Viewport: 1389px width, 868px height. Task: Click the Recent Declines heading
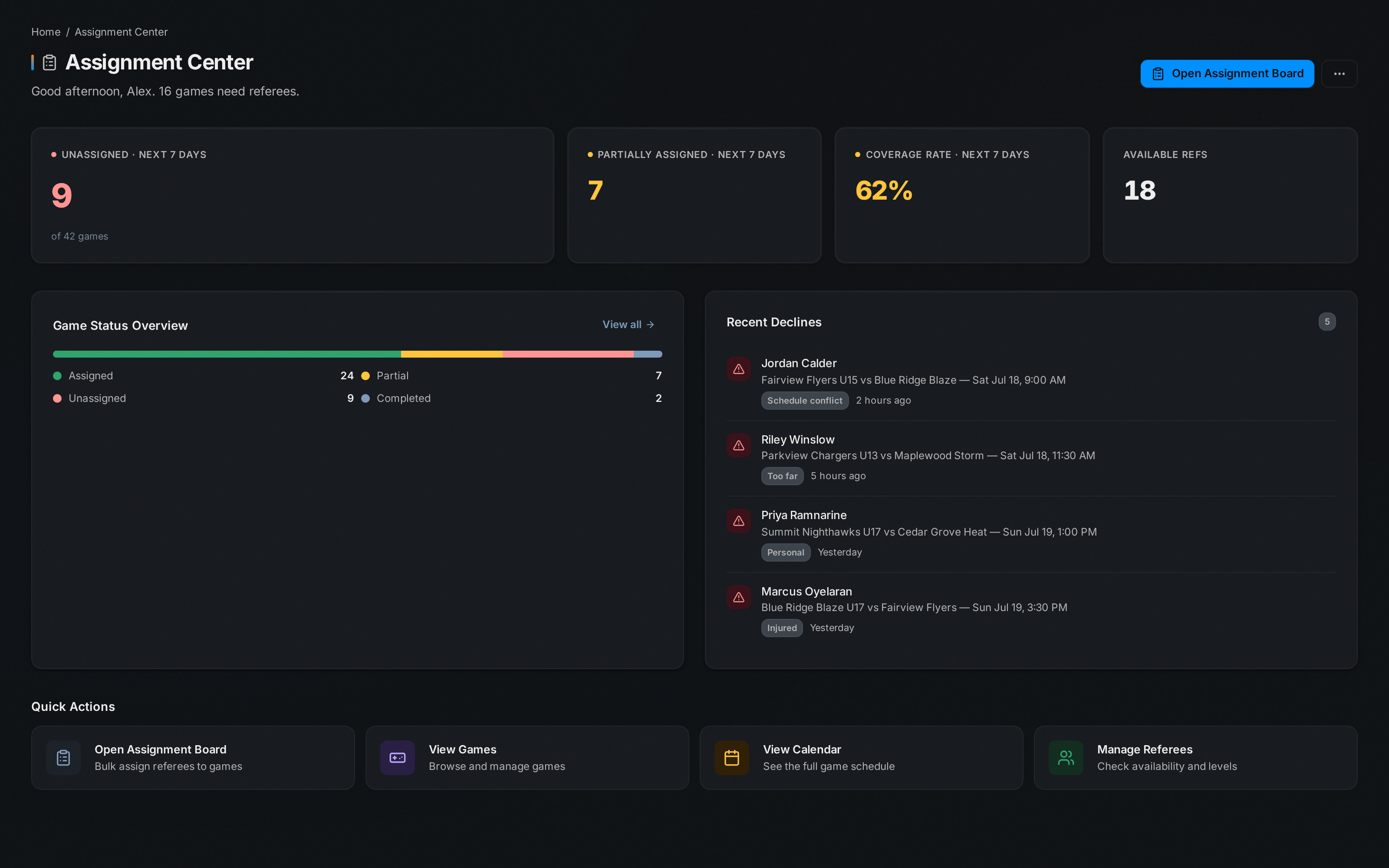coord(773,322)
